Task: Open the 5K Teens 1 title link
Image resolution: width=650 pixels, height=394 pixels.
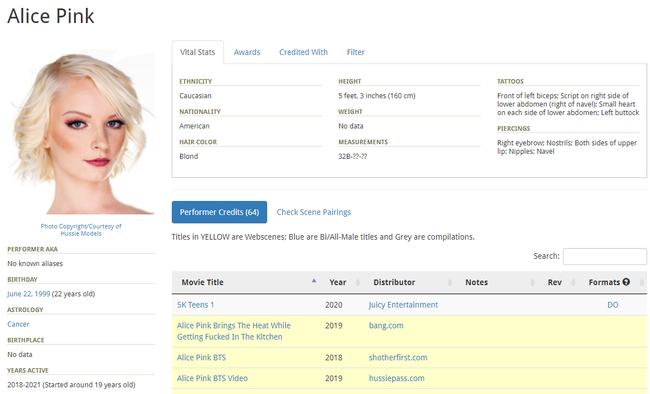Action: [x=196, y=305]
